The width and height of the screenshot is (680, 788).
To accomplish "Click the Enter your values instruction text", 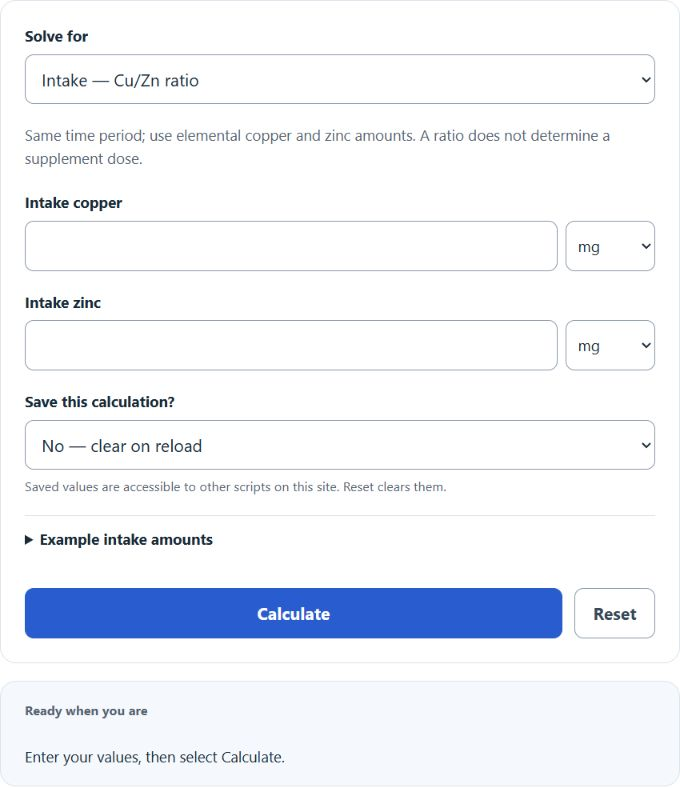I will click(155, 757).
